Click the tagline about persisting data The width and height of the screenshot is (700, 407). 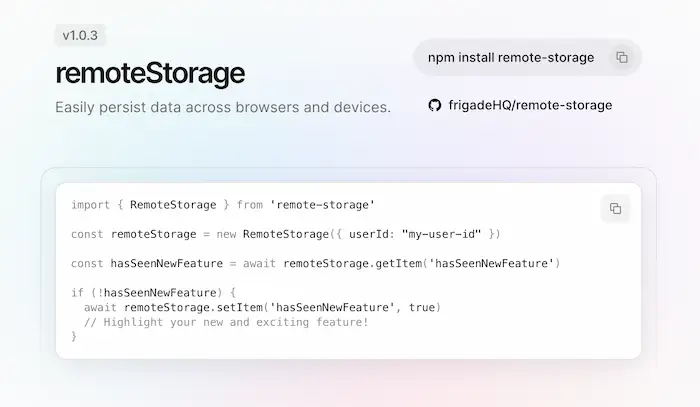223,108
